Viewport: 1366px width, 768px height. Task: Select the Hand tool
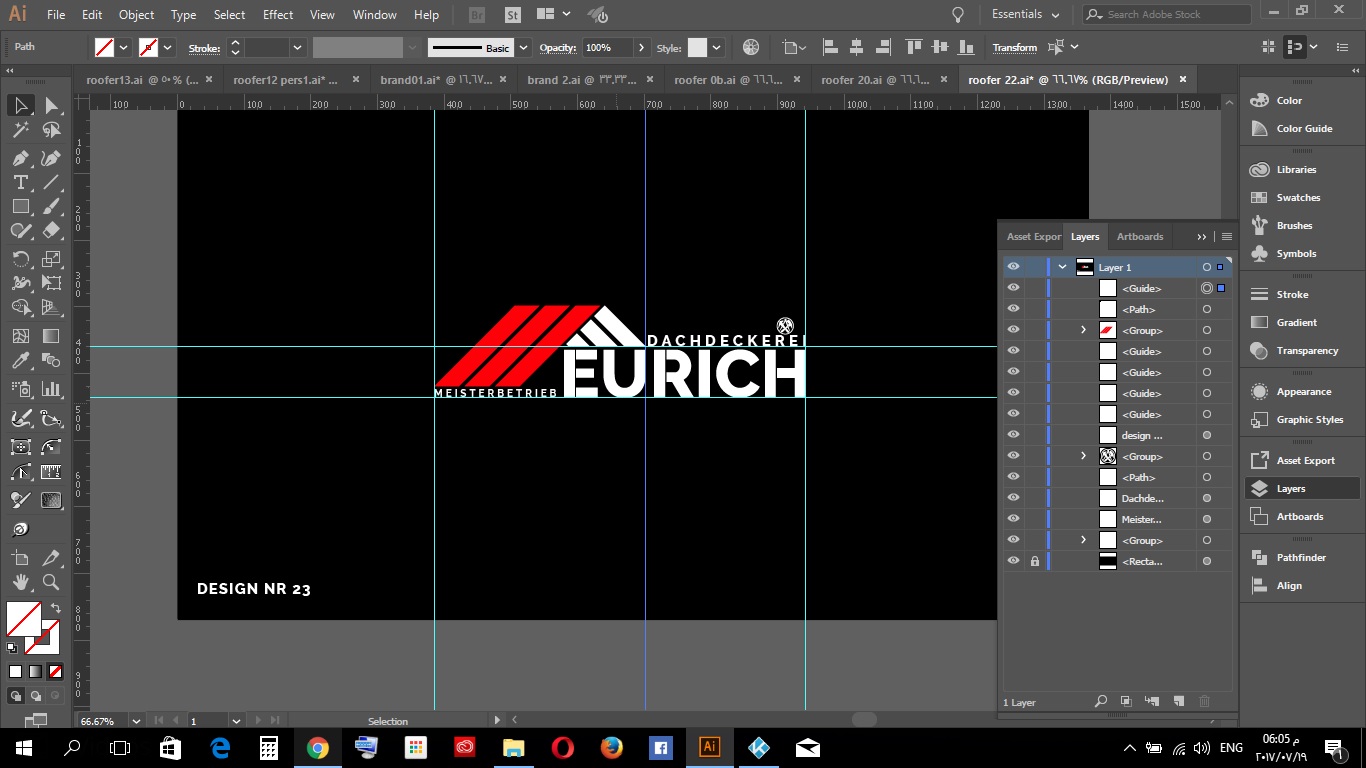pyautogui.click(x=20, y=581)
